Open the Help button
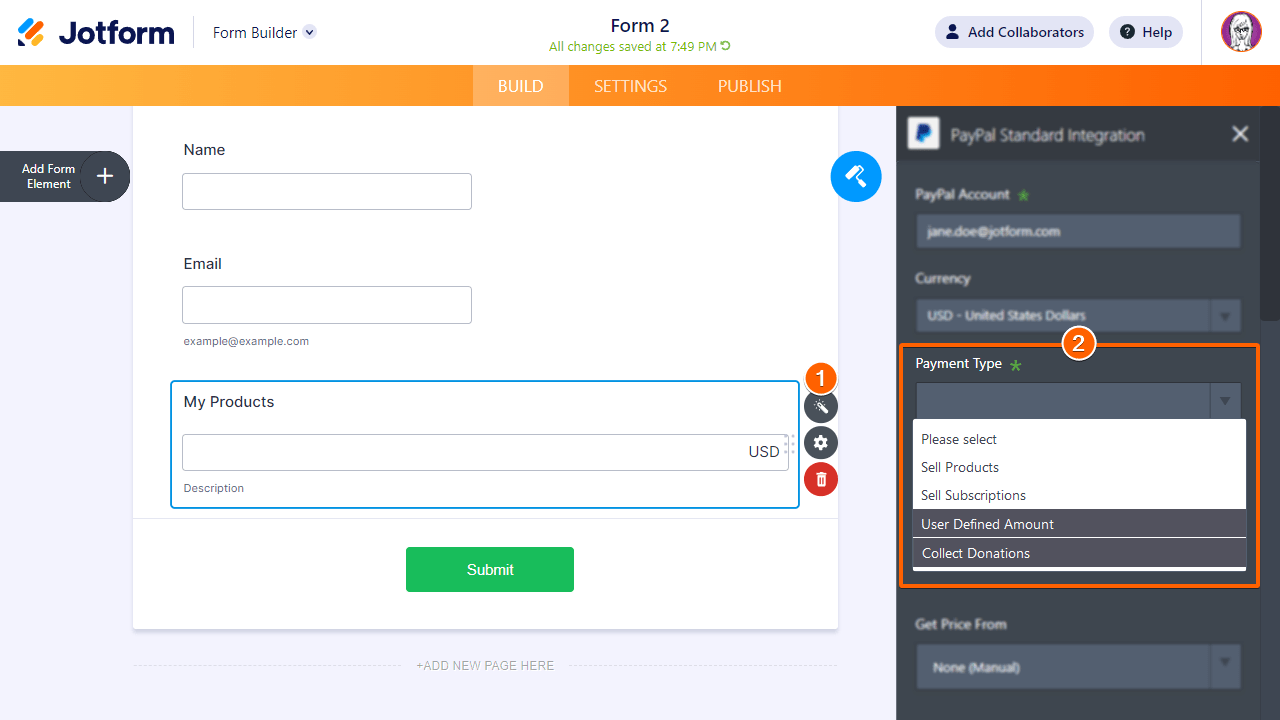1280x720 pixels. pos(1146,32)
